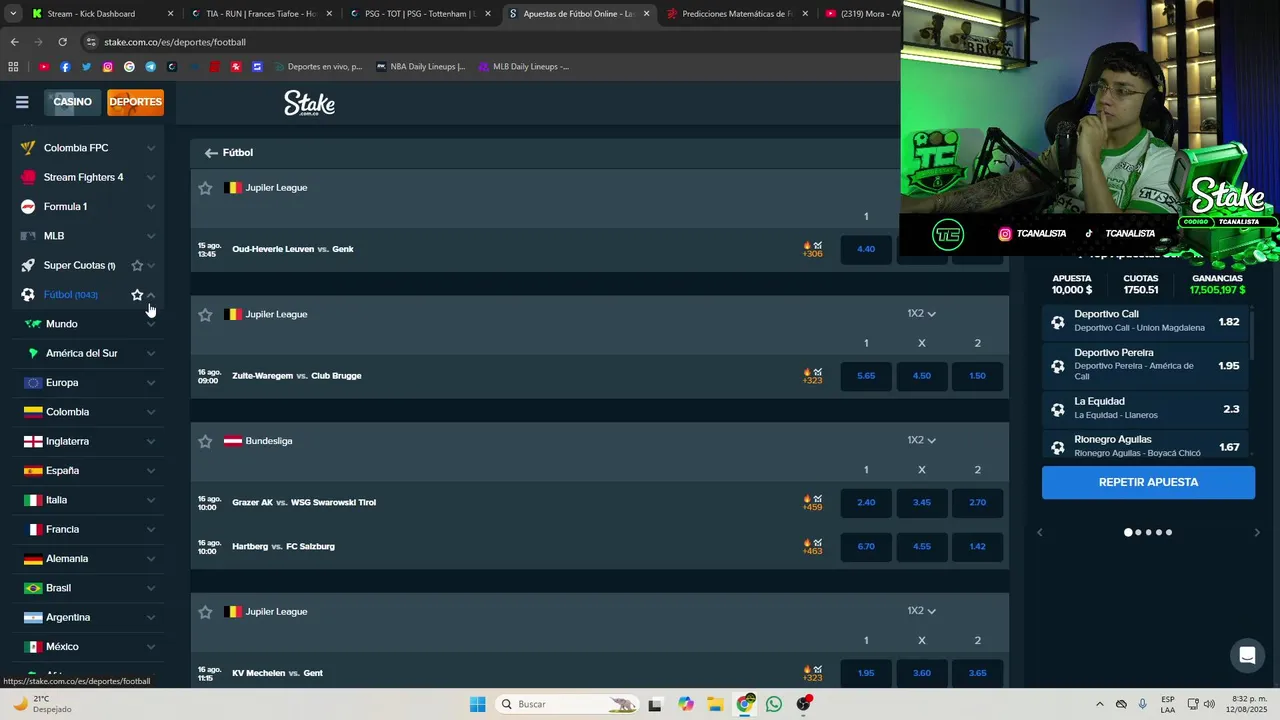Expand Europa submenu chevron
The height and width of the screenshot is (720, 1280).
click(x=151, y=383)
